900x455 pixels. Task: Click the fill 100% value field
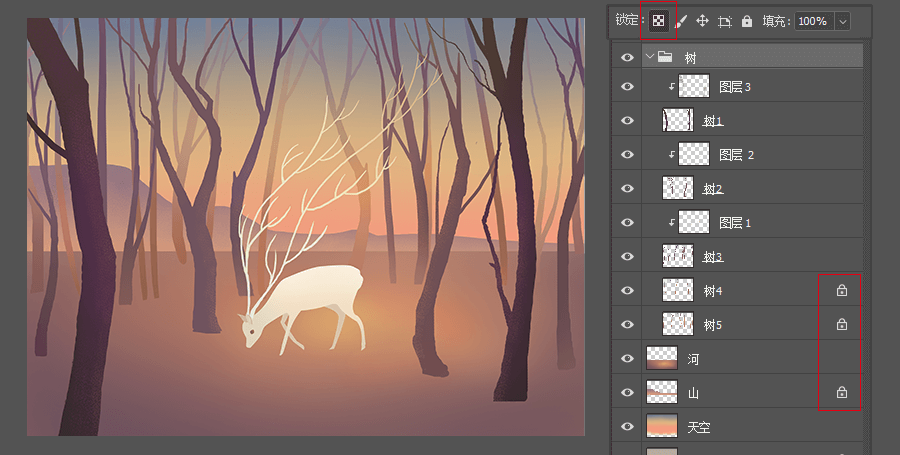(812, 21)
